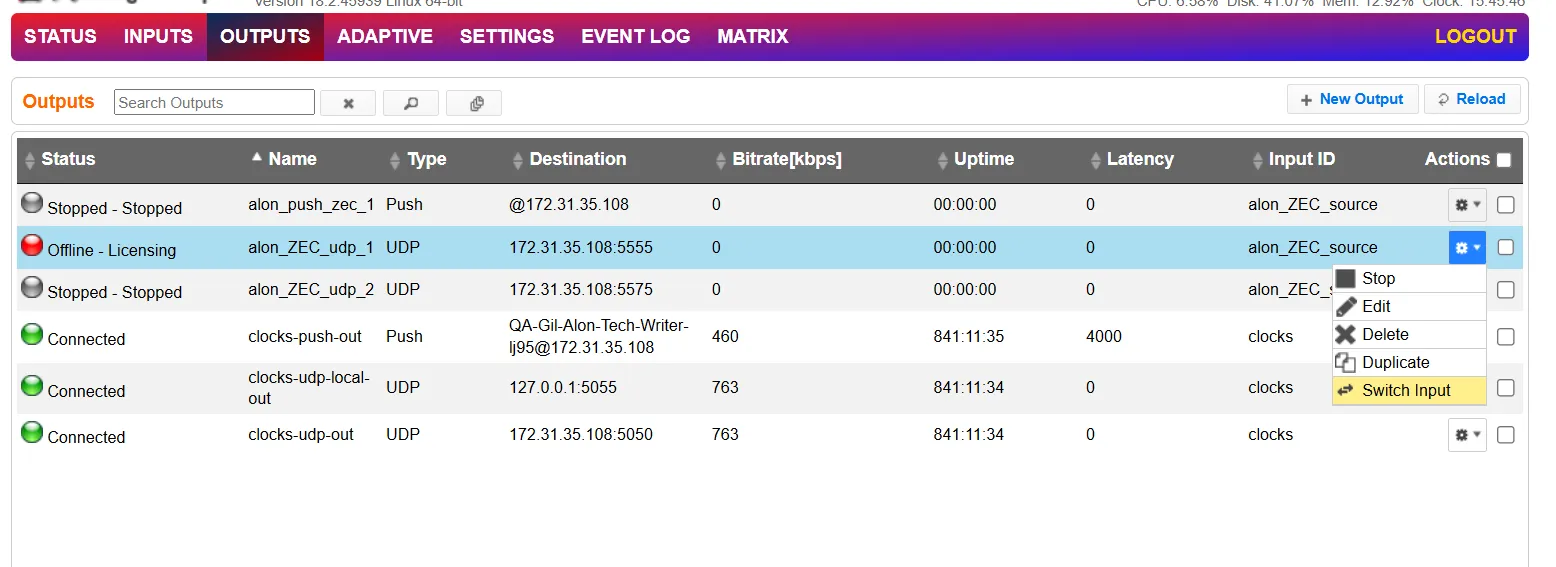
Task: Click the New Output button
Action: pos(1352,99)
